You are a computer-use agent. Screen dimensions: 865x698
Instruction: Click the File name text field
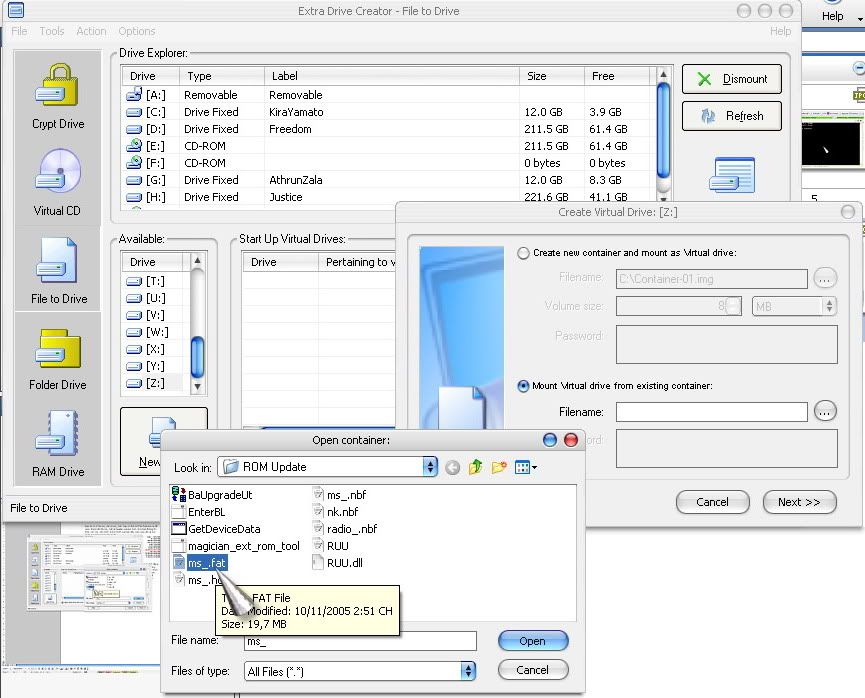tap(360, 641)
